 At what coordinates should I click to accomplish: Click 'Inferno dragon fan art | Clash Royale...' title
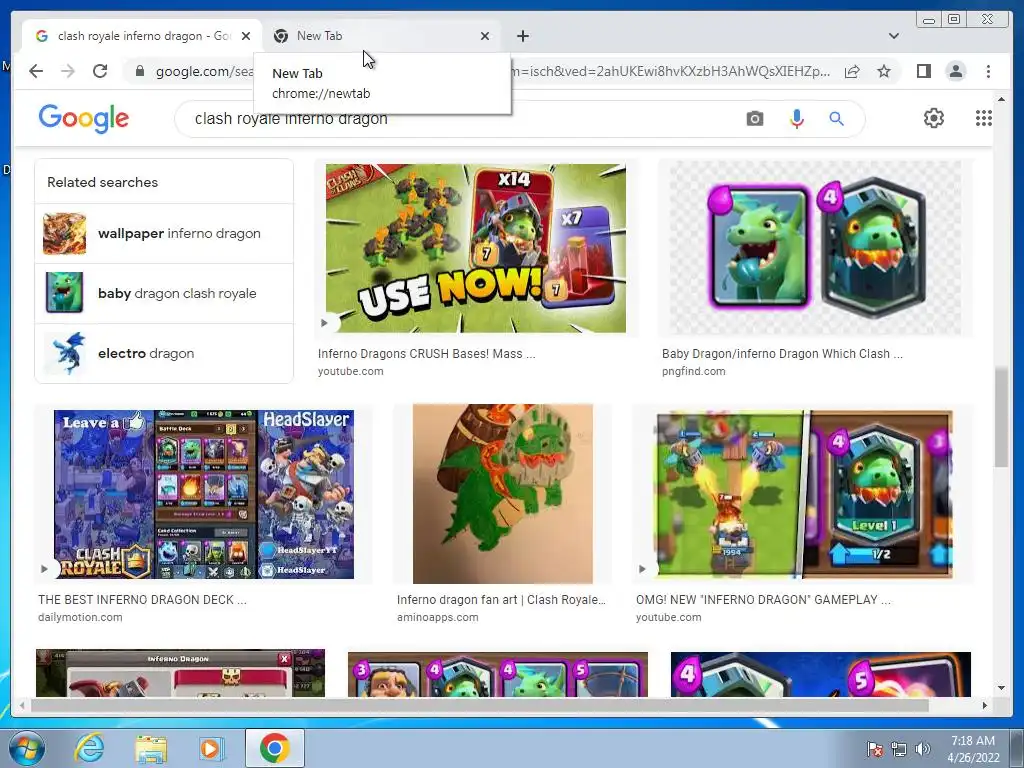[502, 600]
